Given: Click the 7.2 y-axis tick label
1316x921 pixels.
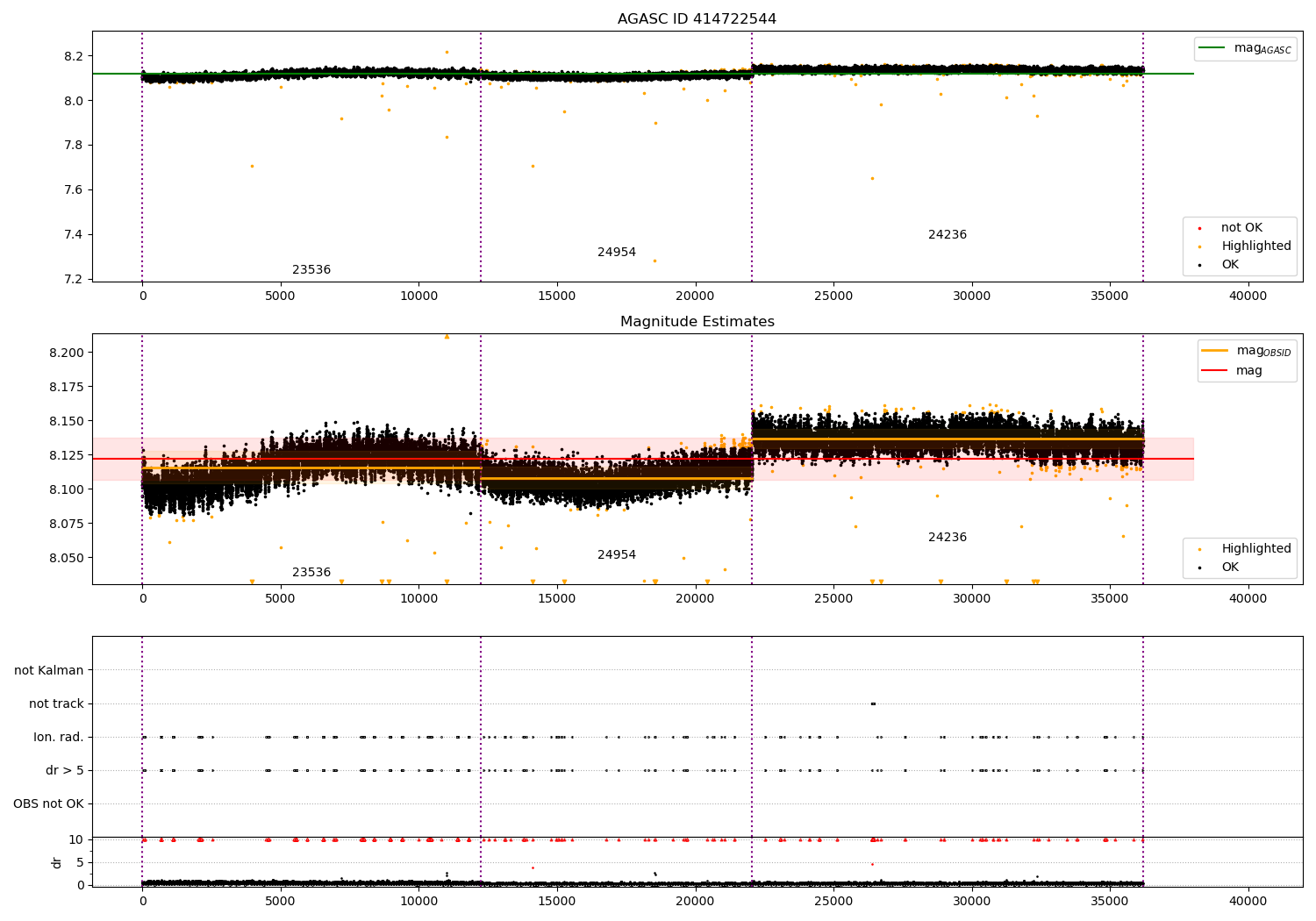Looking at the screenshot, I should 74,280.
